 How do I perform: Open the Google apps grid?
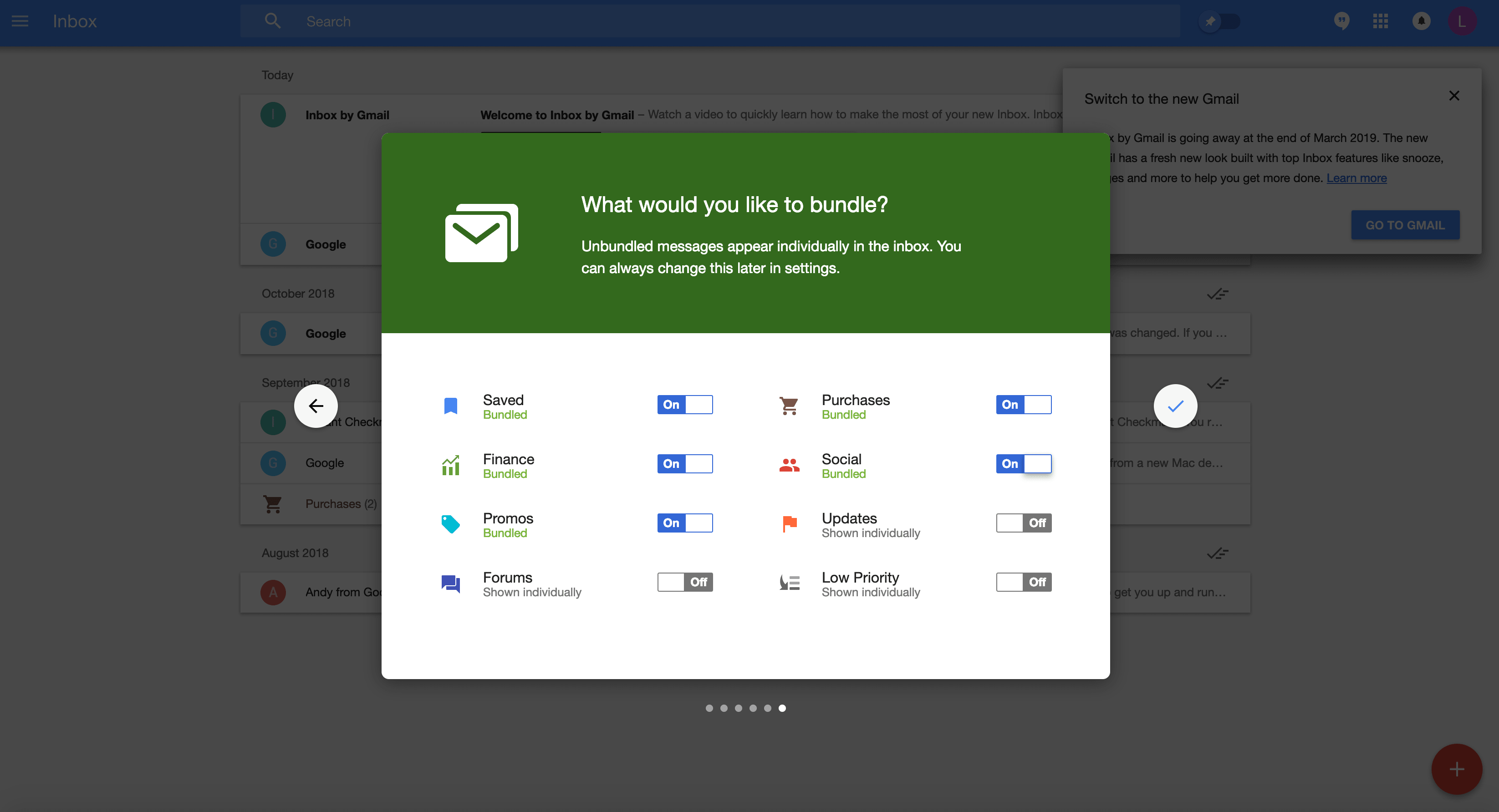[1380, 21]
